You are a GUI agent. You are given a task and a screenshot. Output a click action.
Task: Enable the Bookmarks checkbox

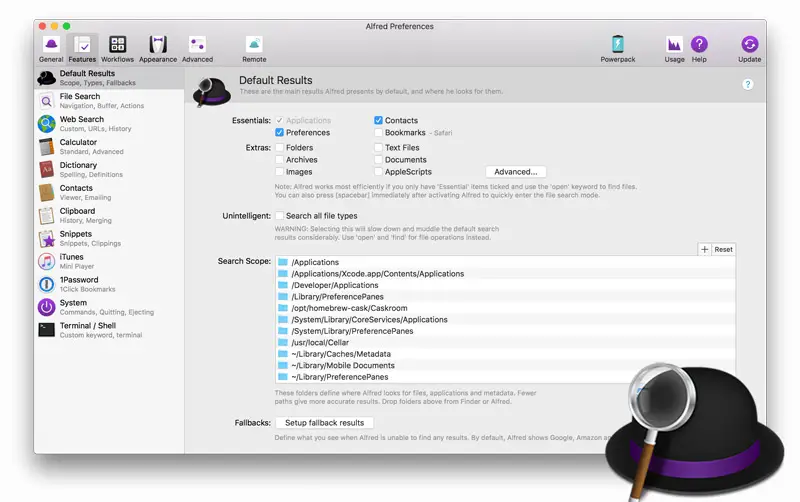click(378, 133)
